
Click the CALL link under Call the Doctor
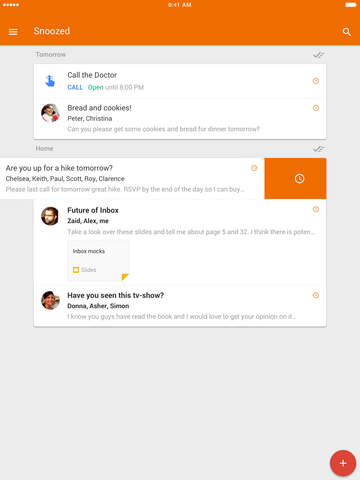coord(75,87)
